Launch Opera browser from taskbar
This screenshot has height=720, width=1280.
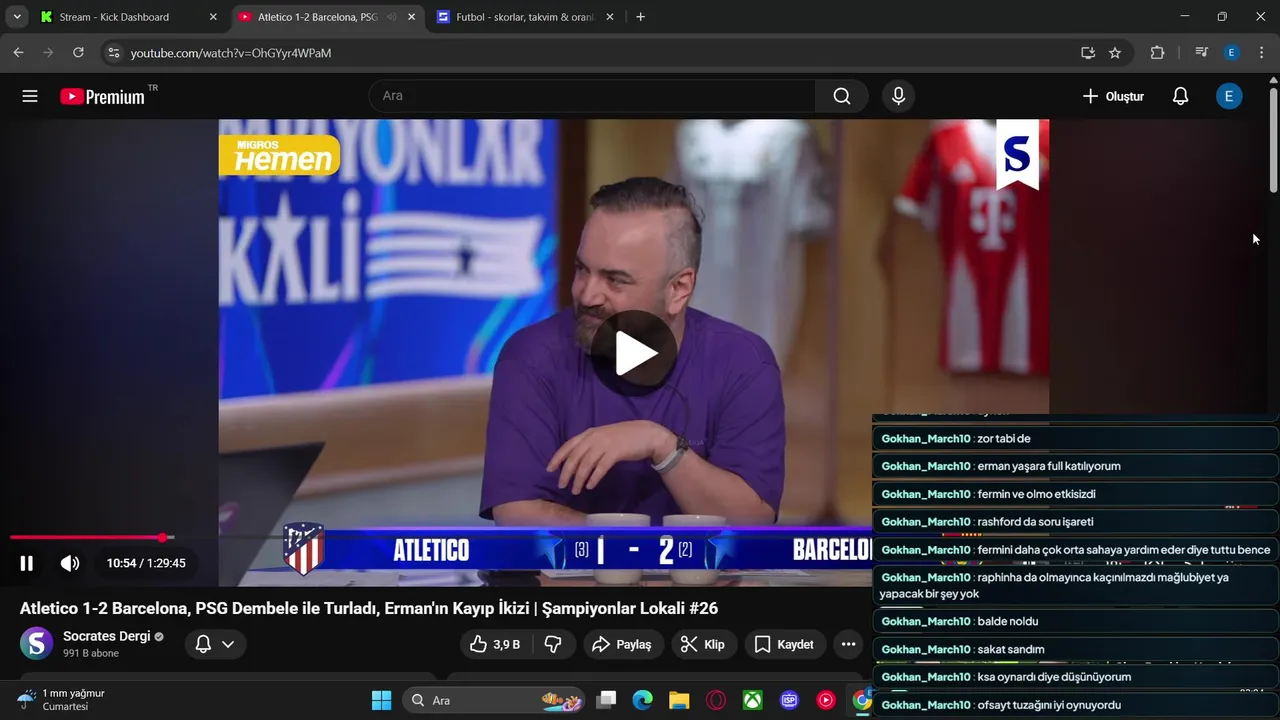716,700
